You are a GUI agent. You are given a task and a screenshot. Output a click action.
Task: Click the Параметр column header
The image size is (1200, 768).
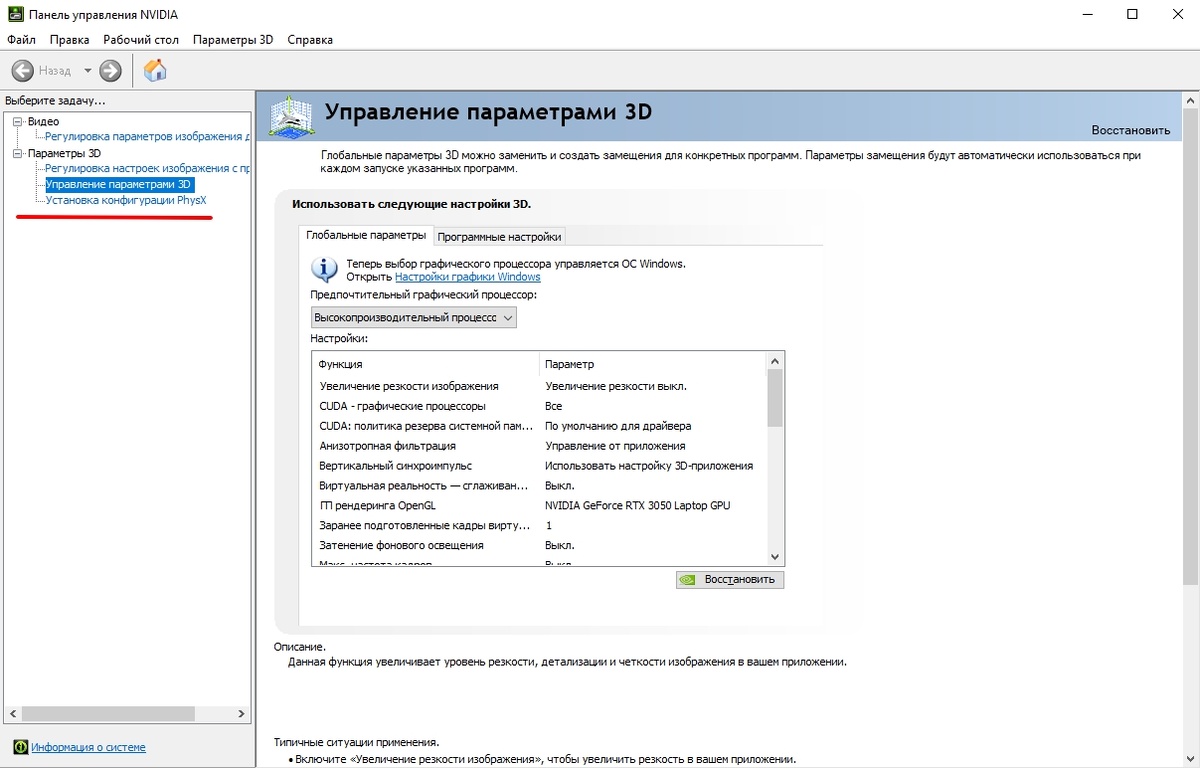click(x=652, y=364)
